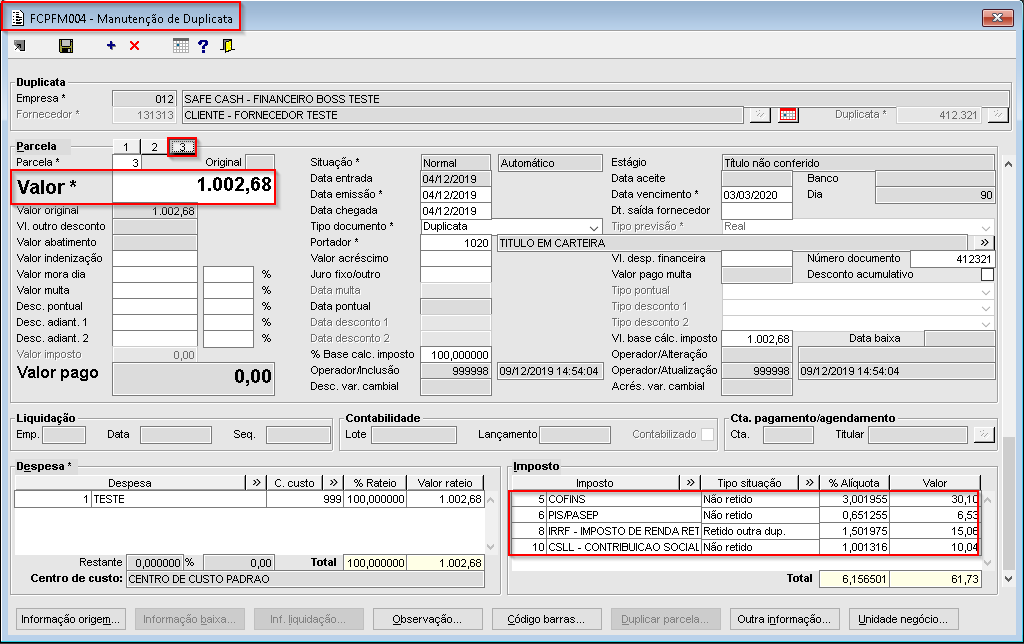
Task: Click the Valor indenização field
Action: pos(155,259)
